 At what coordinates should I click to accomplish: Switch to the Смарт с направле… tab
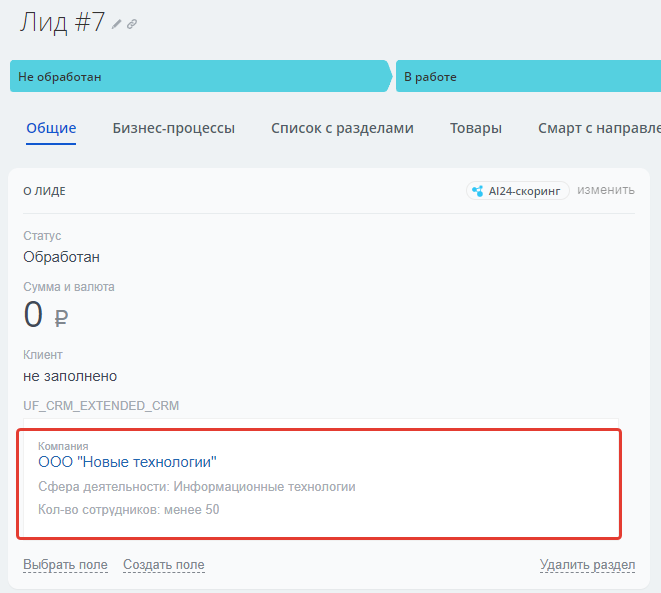pos(598,128)
